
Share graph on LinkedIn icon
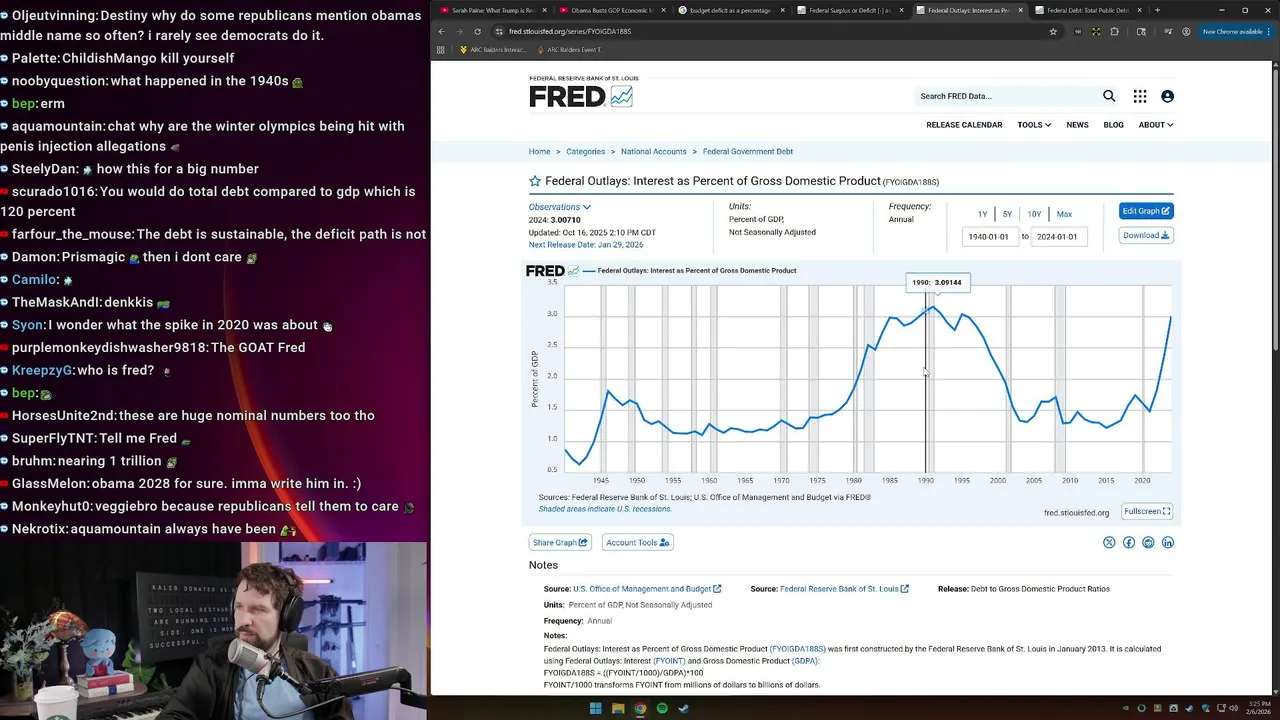click(x=1168, y=542)
